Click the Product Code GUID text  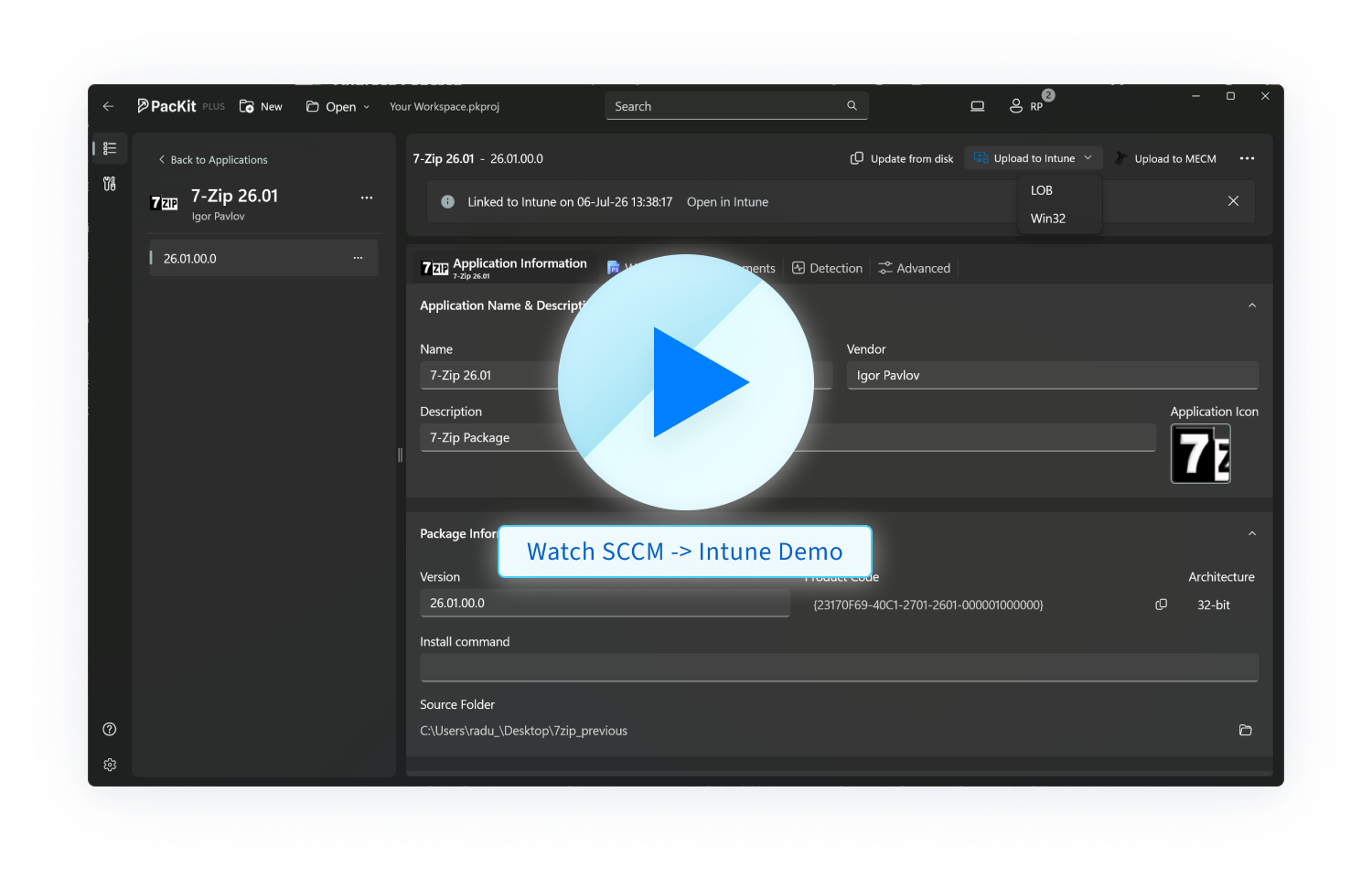[x=927, y=605]
